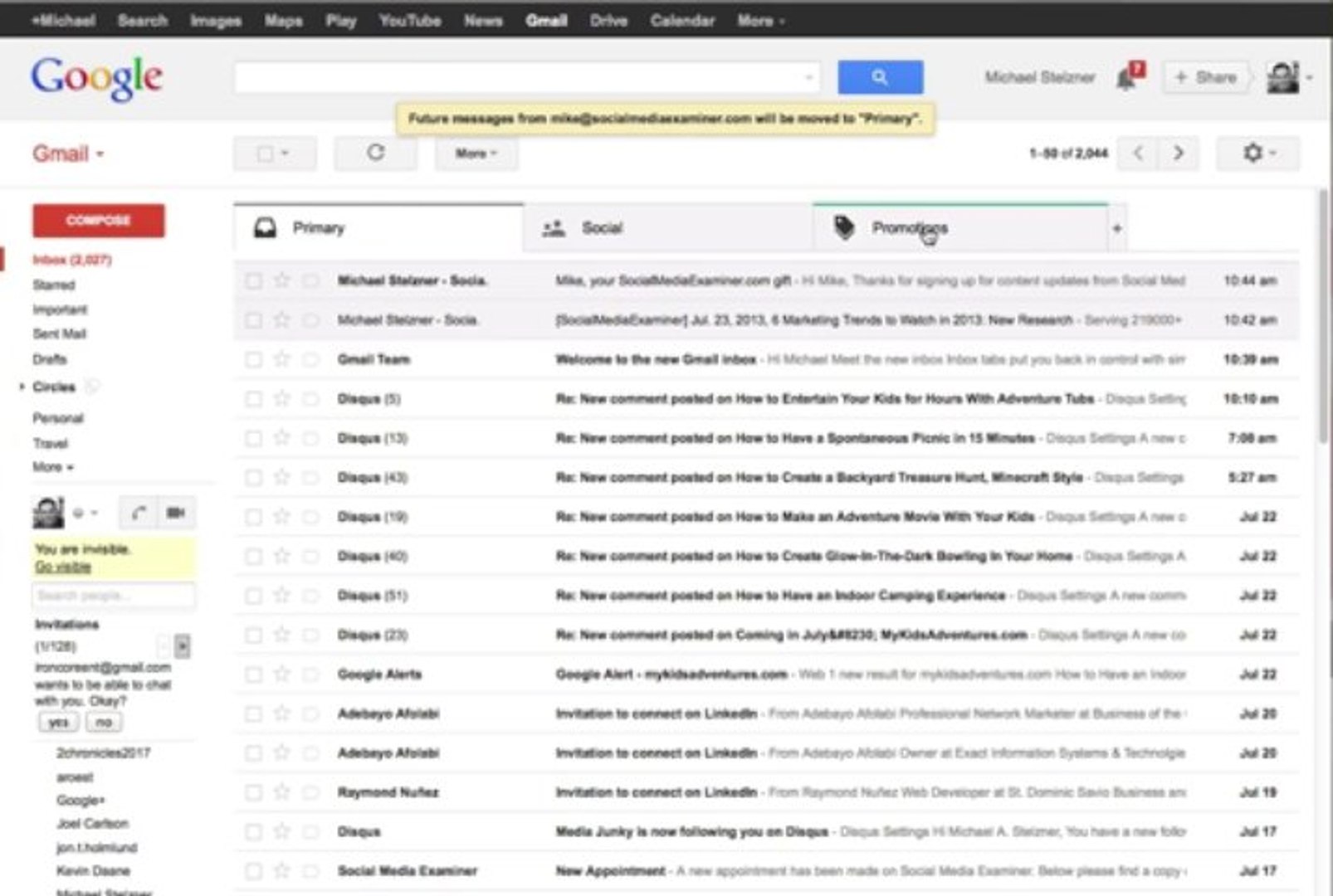Viewport: 1333px width, 896px height.
Task: Refresh the inbox
Action: (x=375, y=153)
